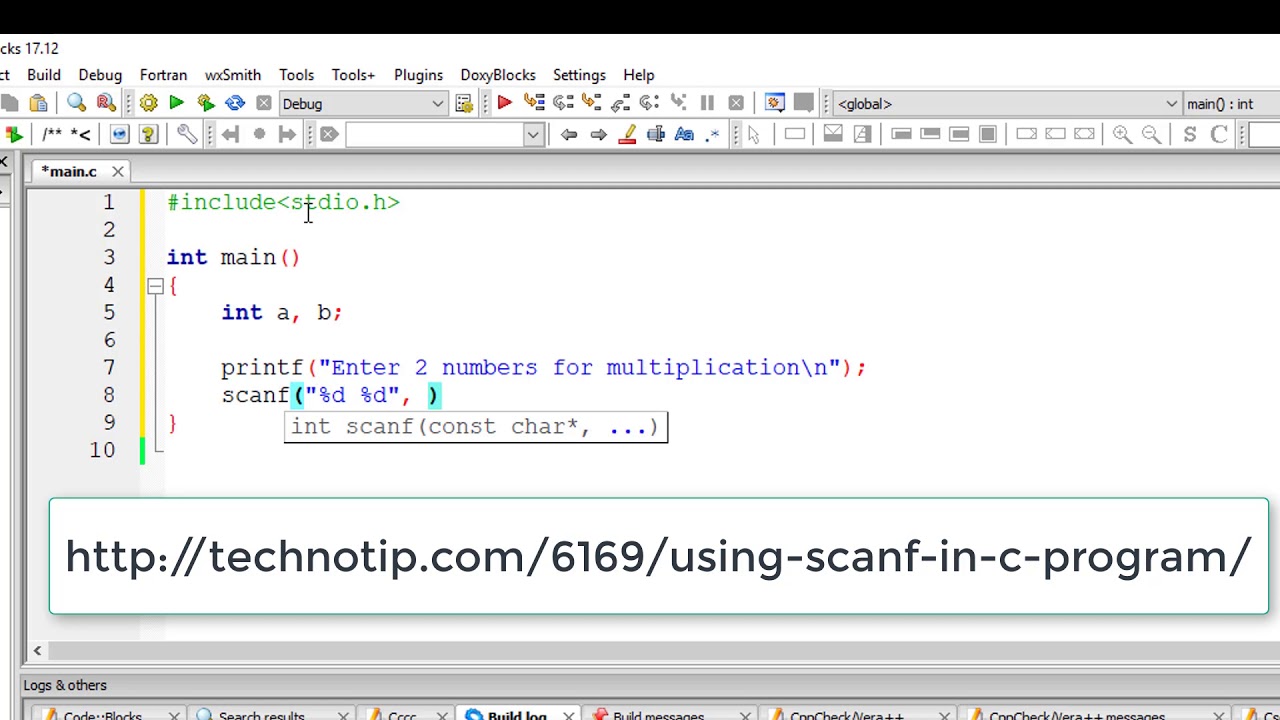Open the Tools menu
This screenshot has width=1280, height=720.
[x=296, y=75]
